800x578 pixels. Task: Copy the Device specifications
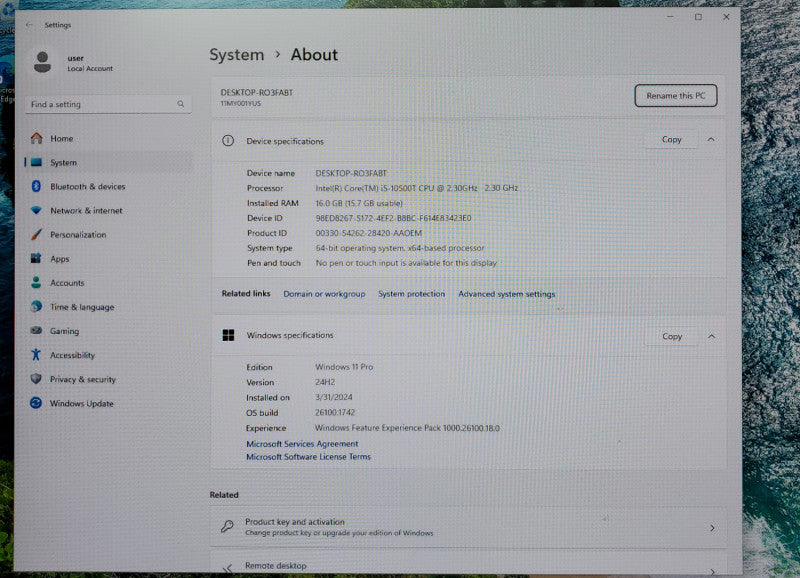(x=671, y=139)
